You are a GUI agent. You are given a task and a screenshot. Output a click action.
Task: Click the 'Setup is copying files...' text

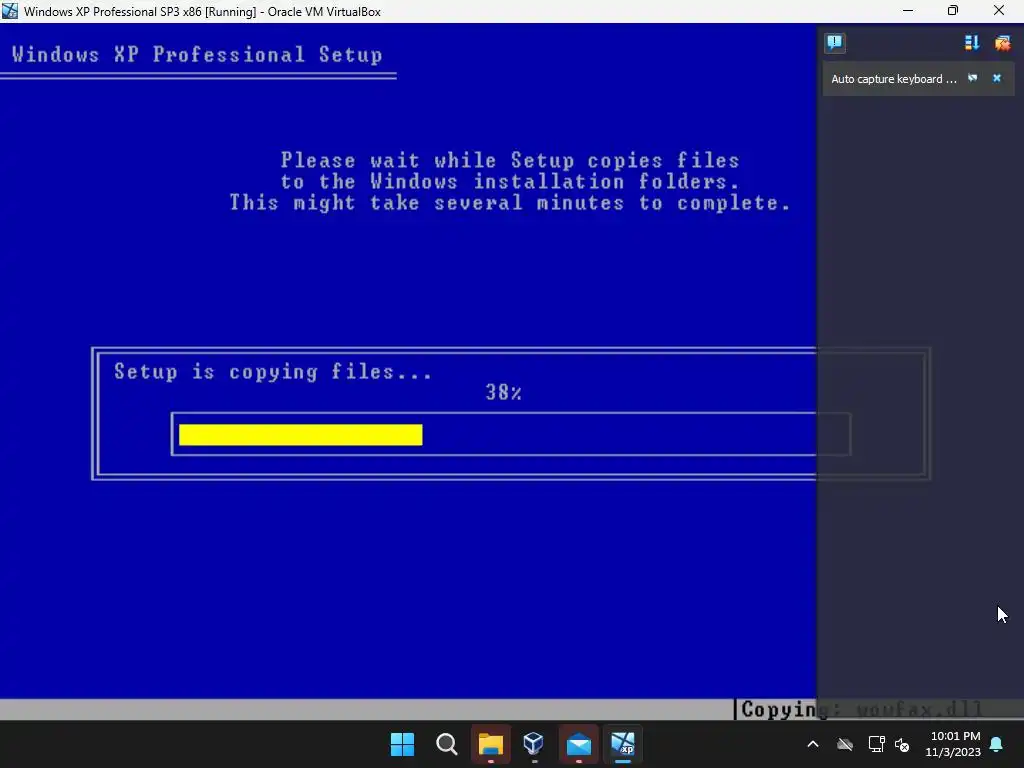coord(272,372)
